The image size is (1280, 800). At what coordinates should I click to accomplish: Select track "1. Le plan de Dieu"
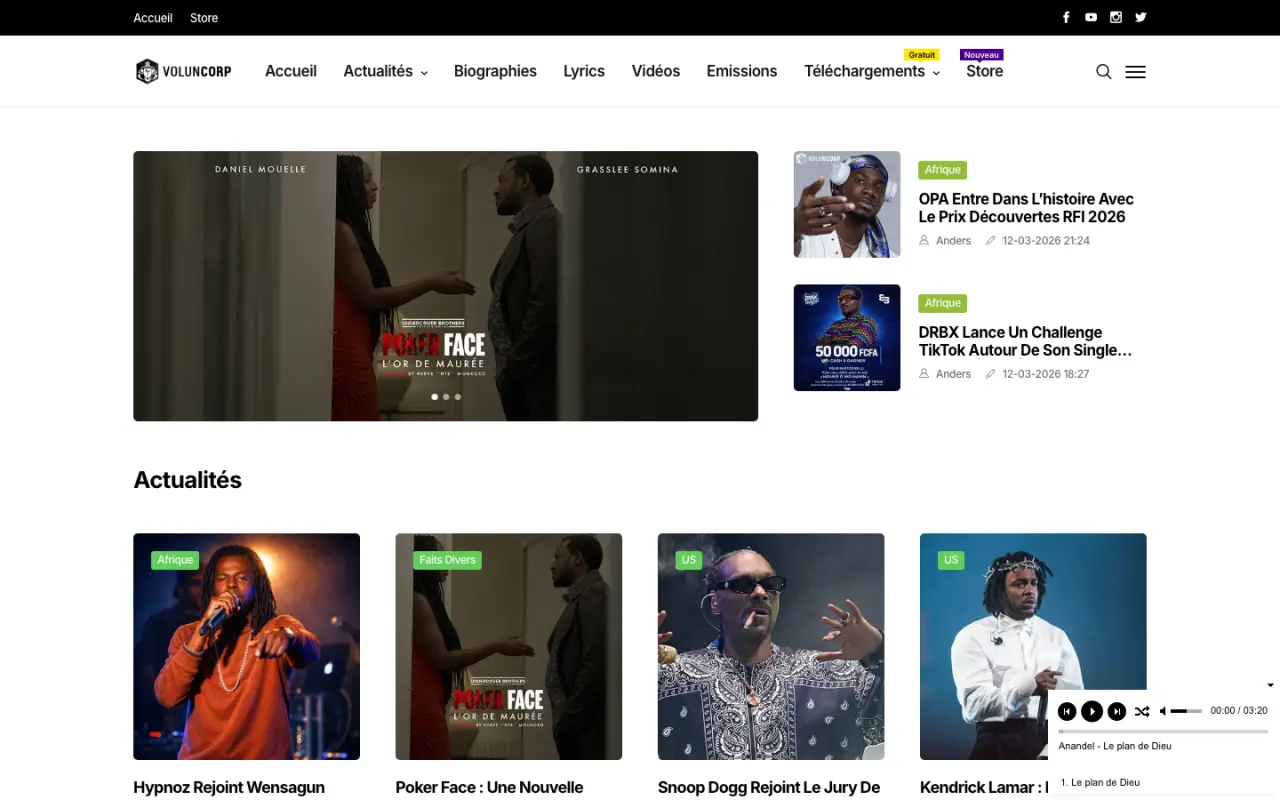click(1100, 782)
